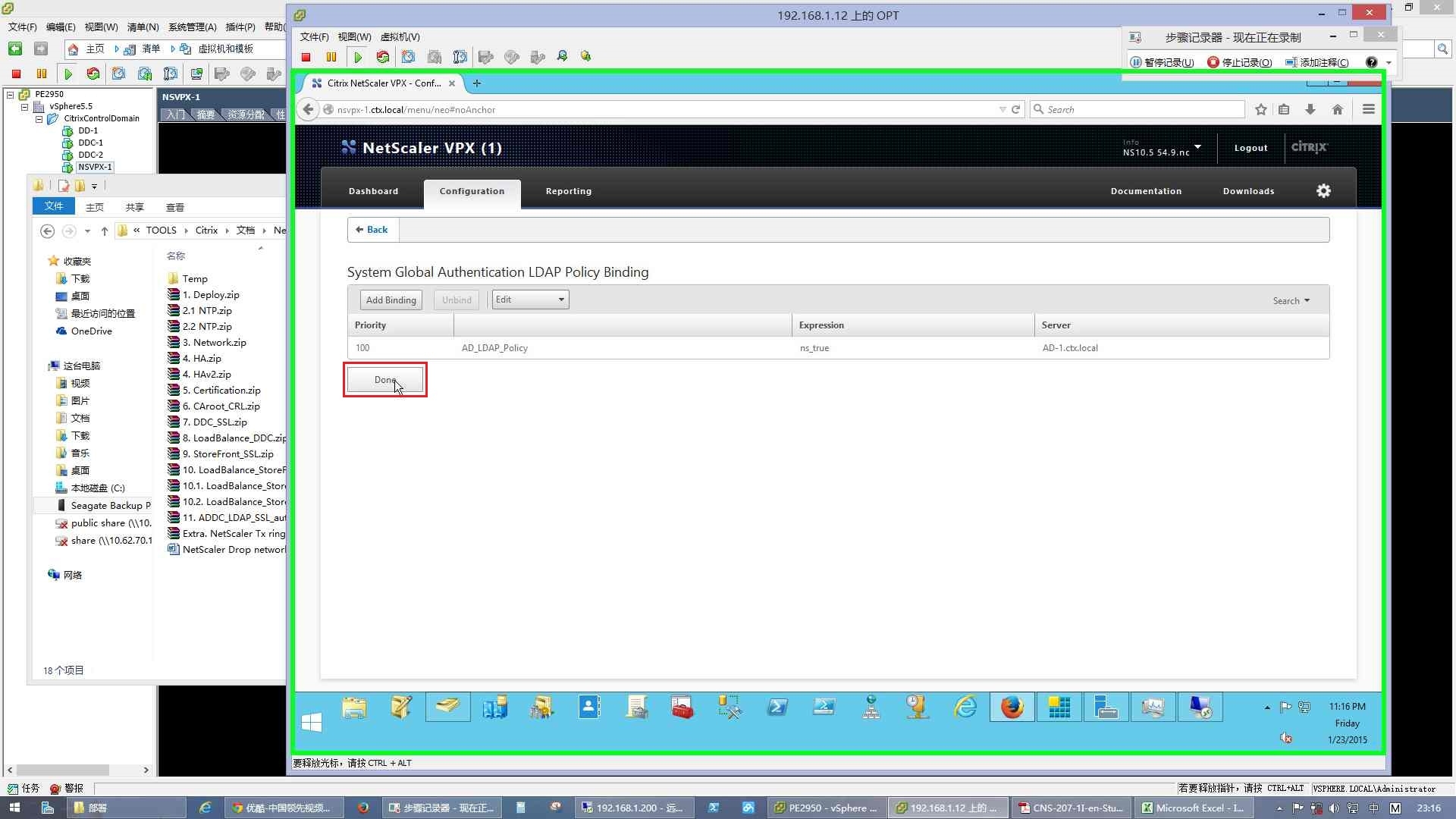Click the Firefox Search input field
The width and height of the screenshot is (1456, 819).
(1137, 109)
